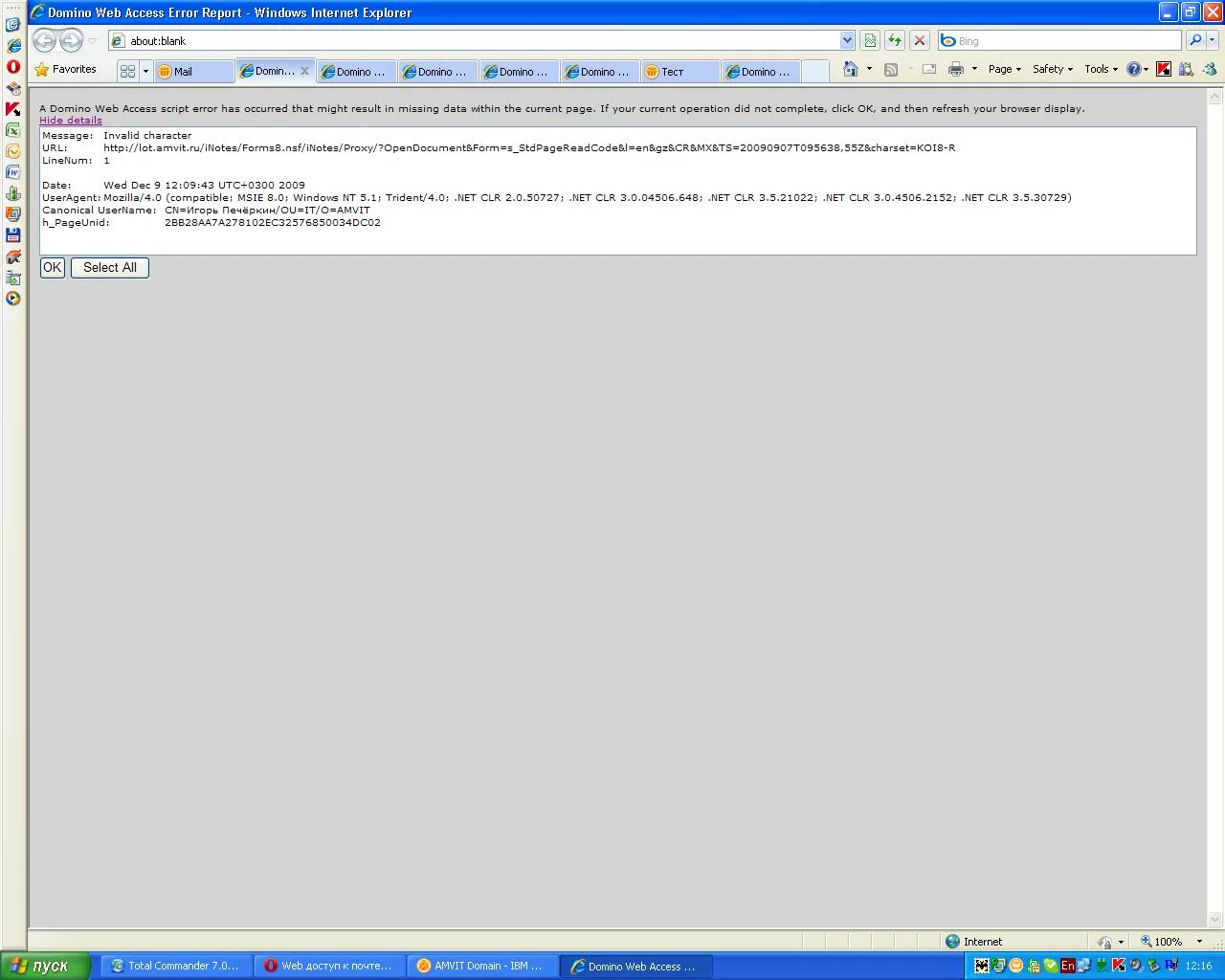Click the Home icon in the command bar
The width and height of the screenshot is (1225, 980).
[x=851, y=69]
